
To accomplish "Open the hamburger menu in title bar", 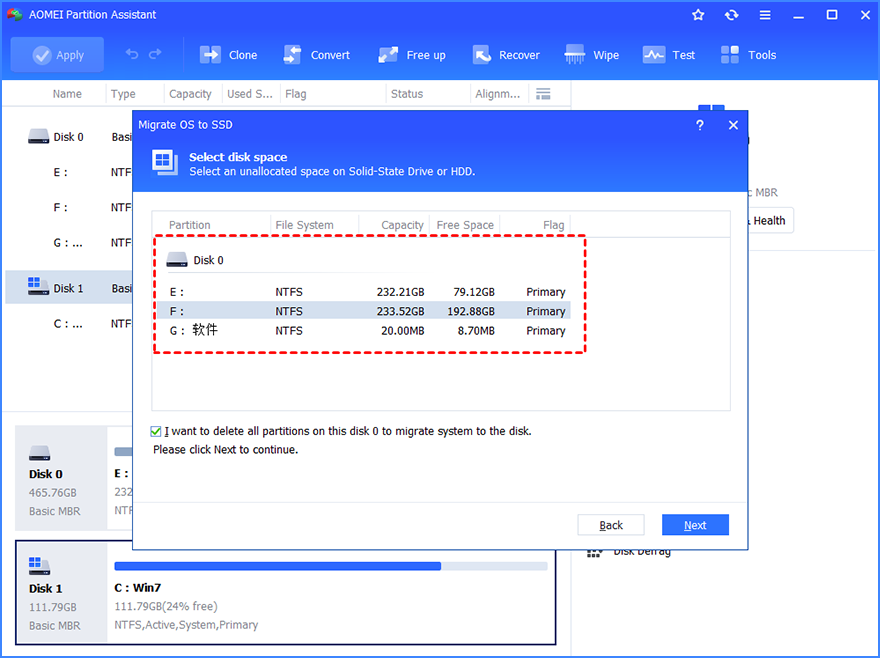I will click(x=765, y=15).
